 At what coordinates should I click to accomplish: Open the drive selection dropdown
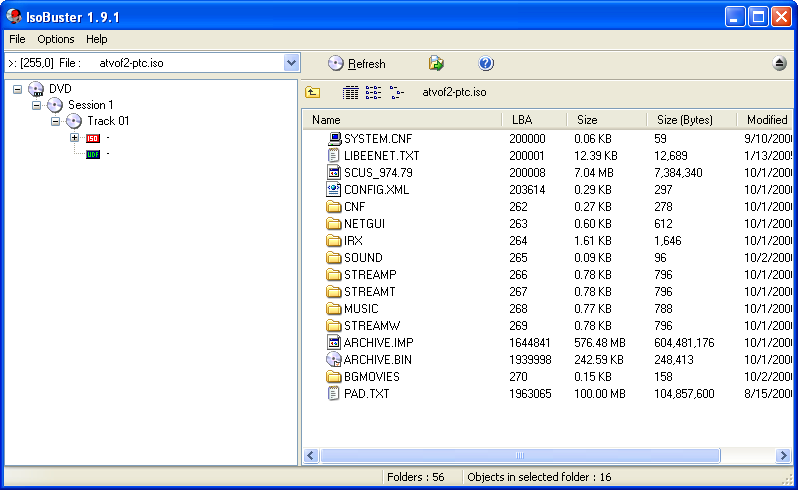click(x=291, y=63)
